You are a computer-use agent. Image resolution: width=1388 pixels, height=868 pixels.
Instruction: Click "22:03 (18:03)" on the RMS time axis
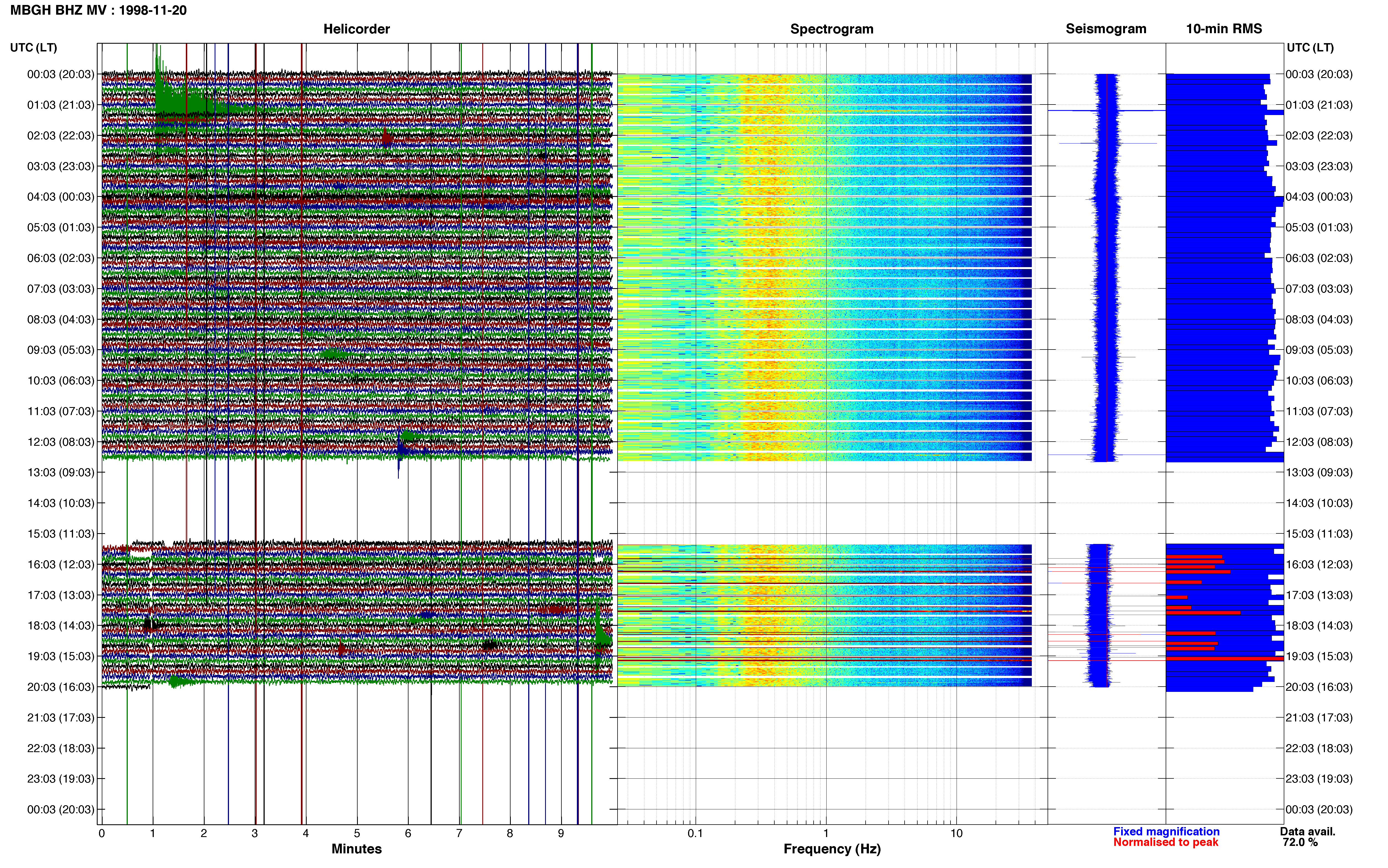pos(1319,749)
